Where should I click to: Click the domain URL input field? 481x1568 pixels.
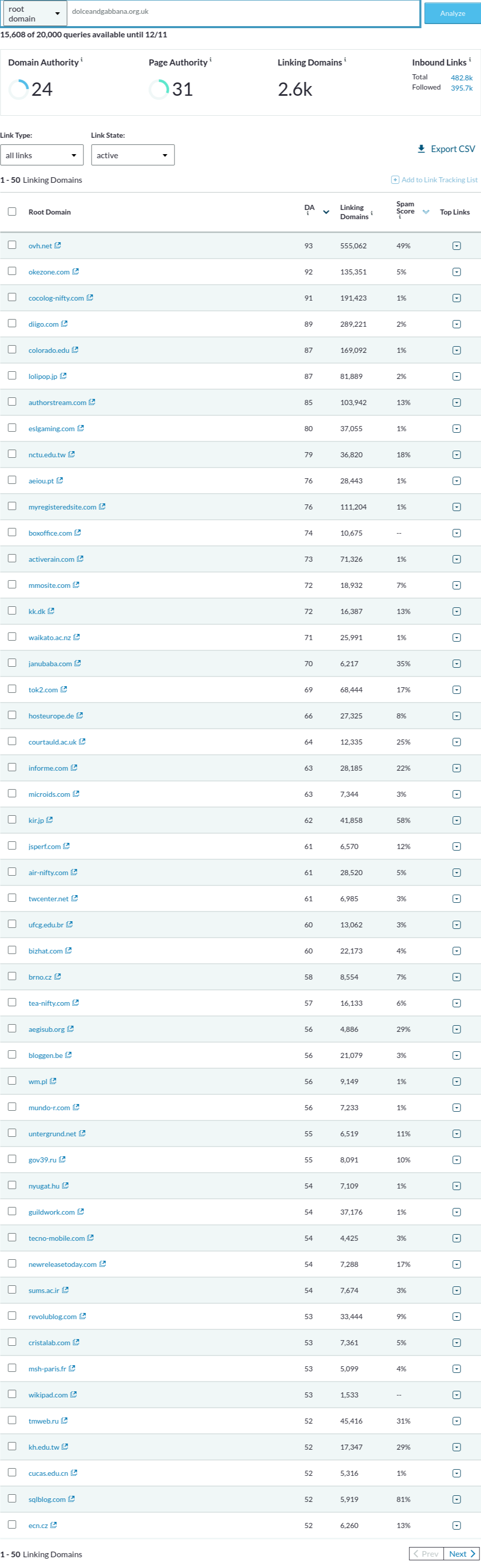point(243,12)
